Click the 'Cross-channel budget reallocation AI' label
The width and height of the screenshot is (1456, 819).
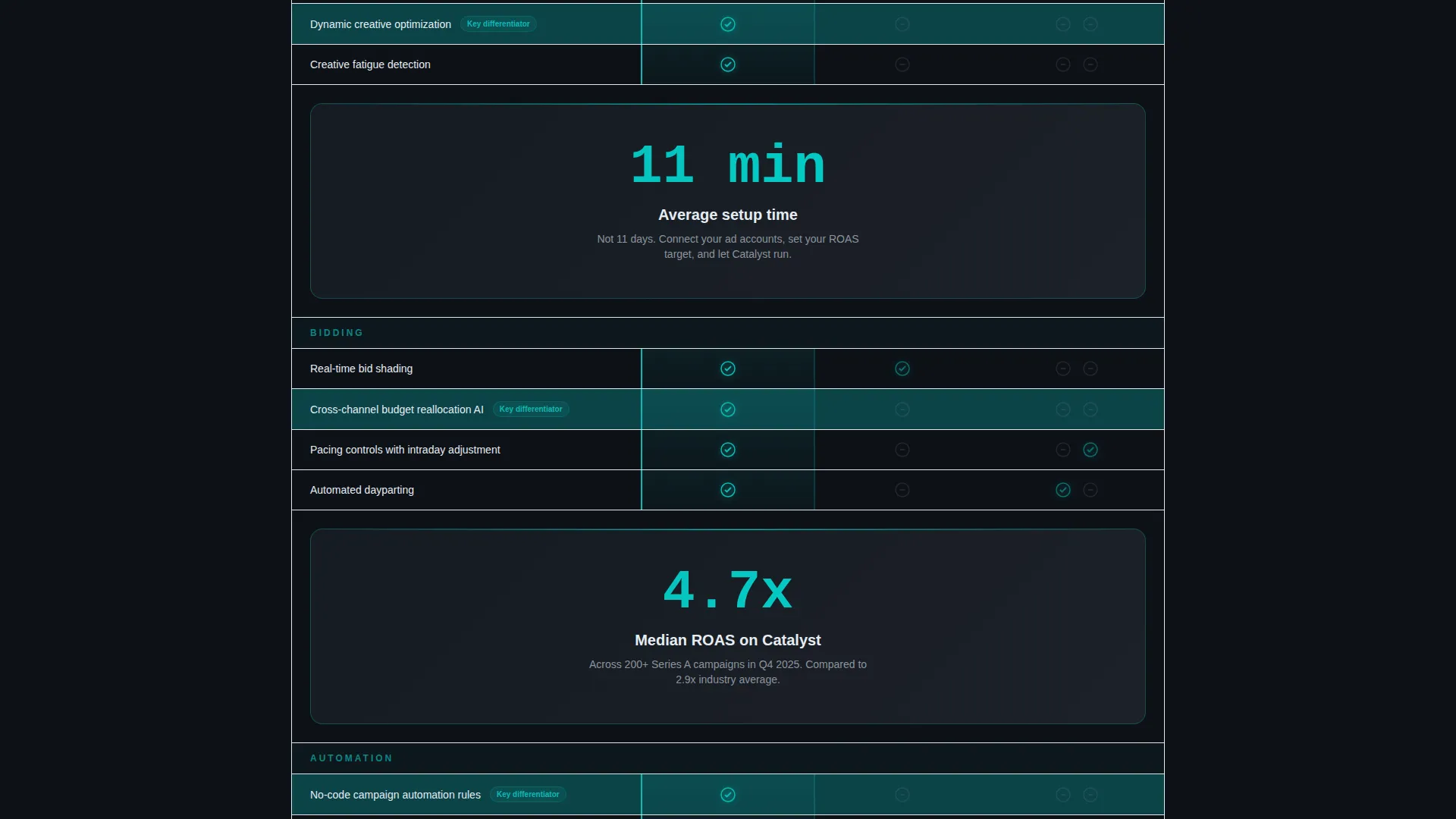397,409
